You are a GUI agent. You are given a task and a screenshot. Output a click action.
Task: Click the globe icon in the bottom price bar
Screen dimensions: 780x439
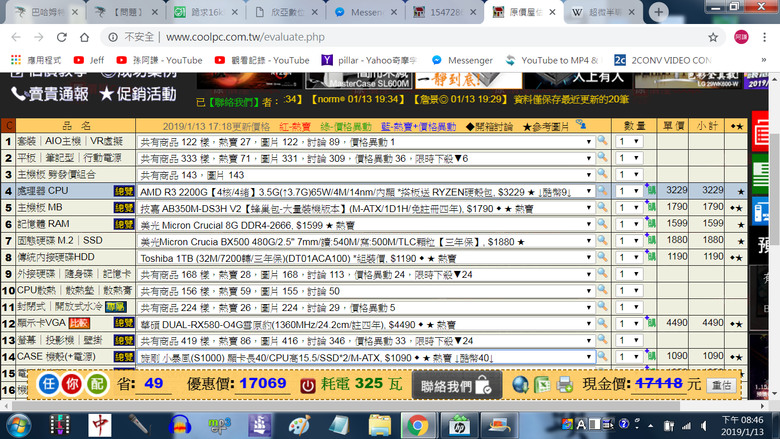click(x=520, y=384)
